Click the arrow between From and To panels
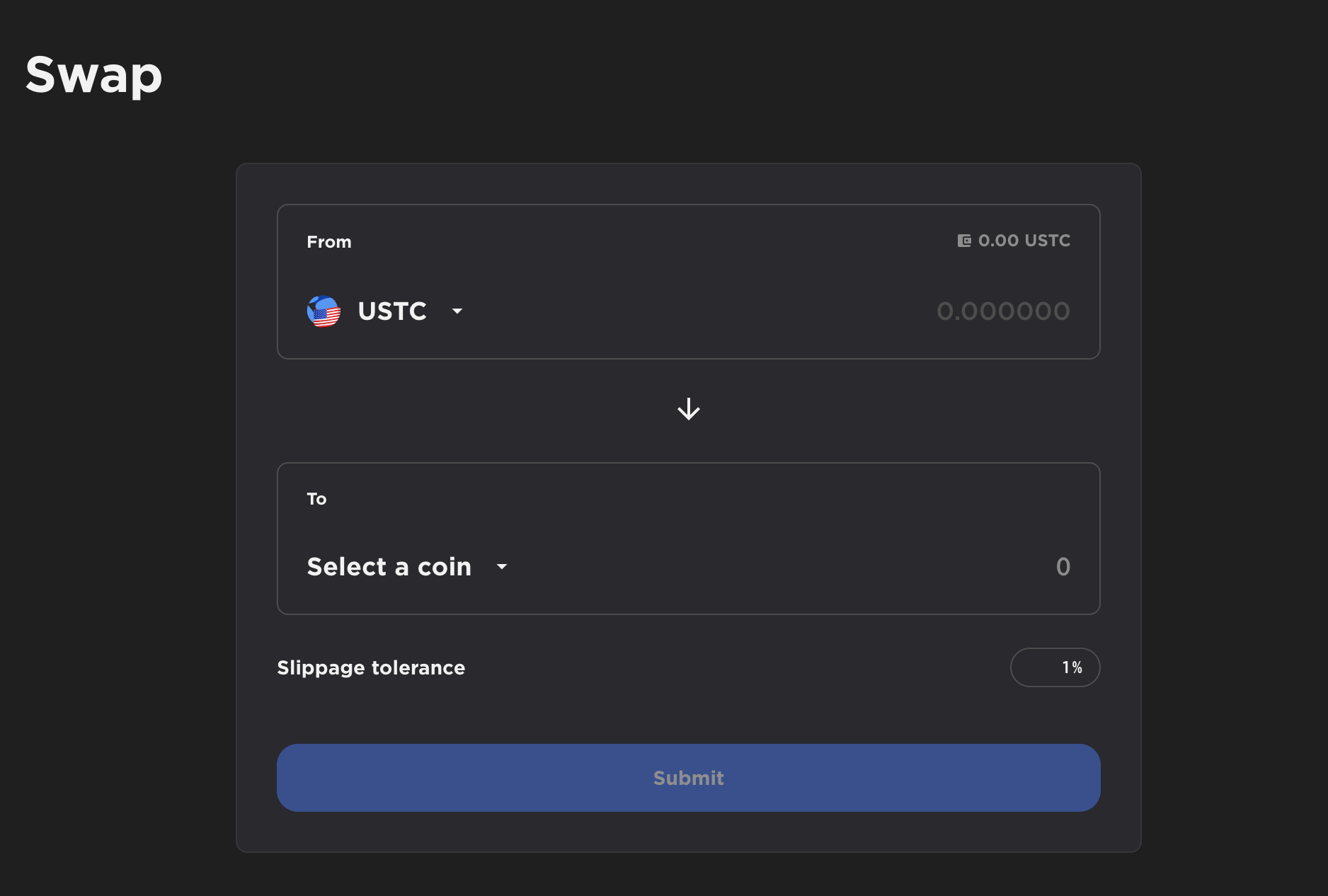The image size is (1328, 896). click(x=688, y=409)
